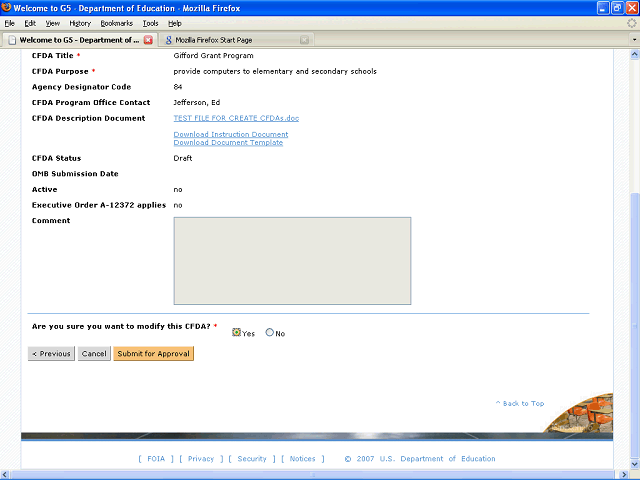Open the tab list dropdown arrow
Screen dimensions: 640x480
pyautogui.click(x=634, y=40)
